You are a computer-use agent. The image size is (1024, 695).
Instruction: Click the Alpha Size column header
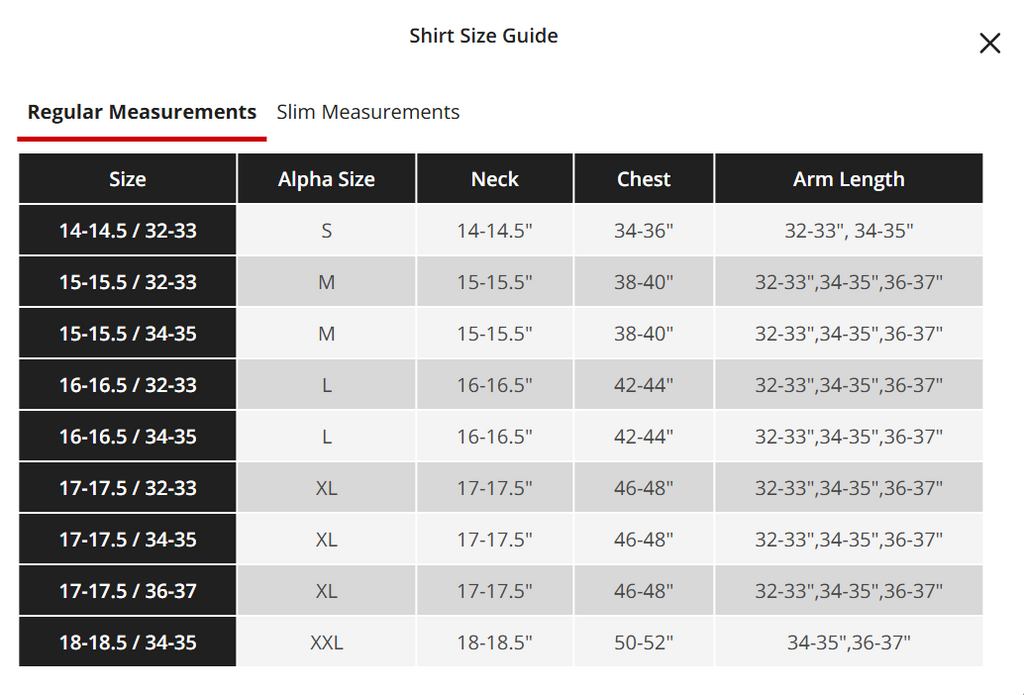point(327,178)
